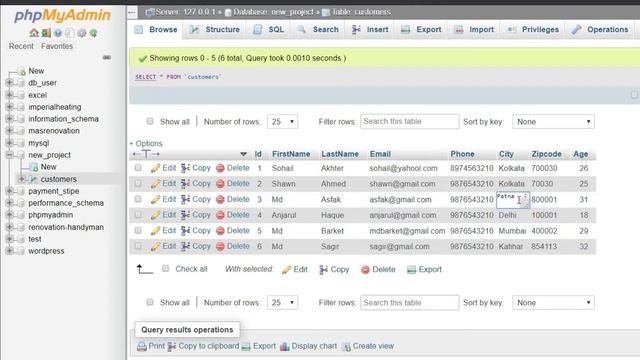This screenshot has height=360, width=640.
Task: Expand the db_user database node
Action: [9, 83]
